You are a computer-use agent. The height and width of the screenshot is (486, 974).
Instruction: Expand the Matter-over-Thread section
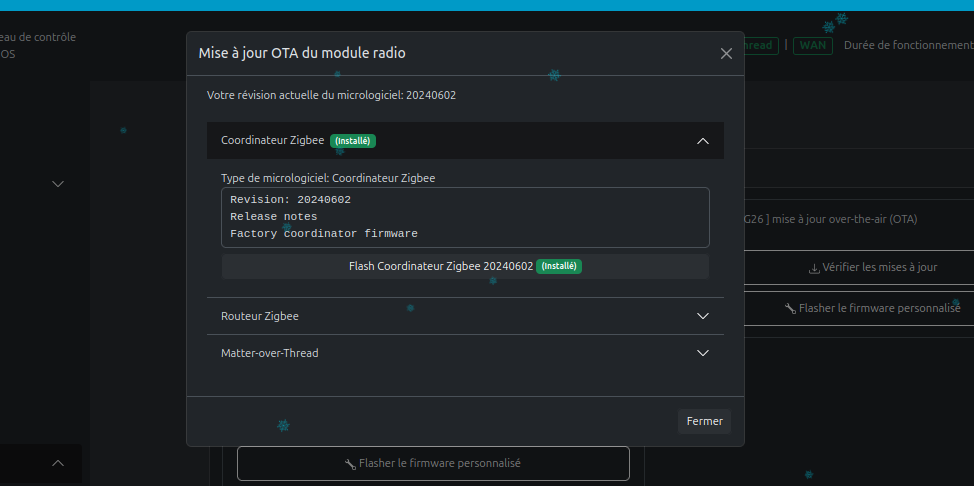coord(465,353)
